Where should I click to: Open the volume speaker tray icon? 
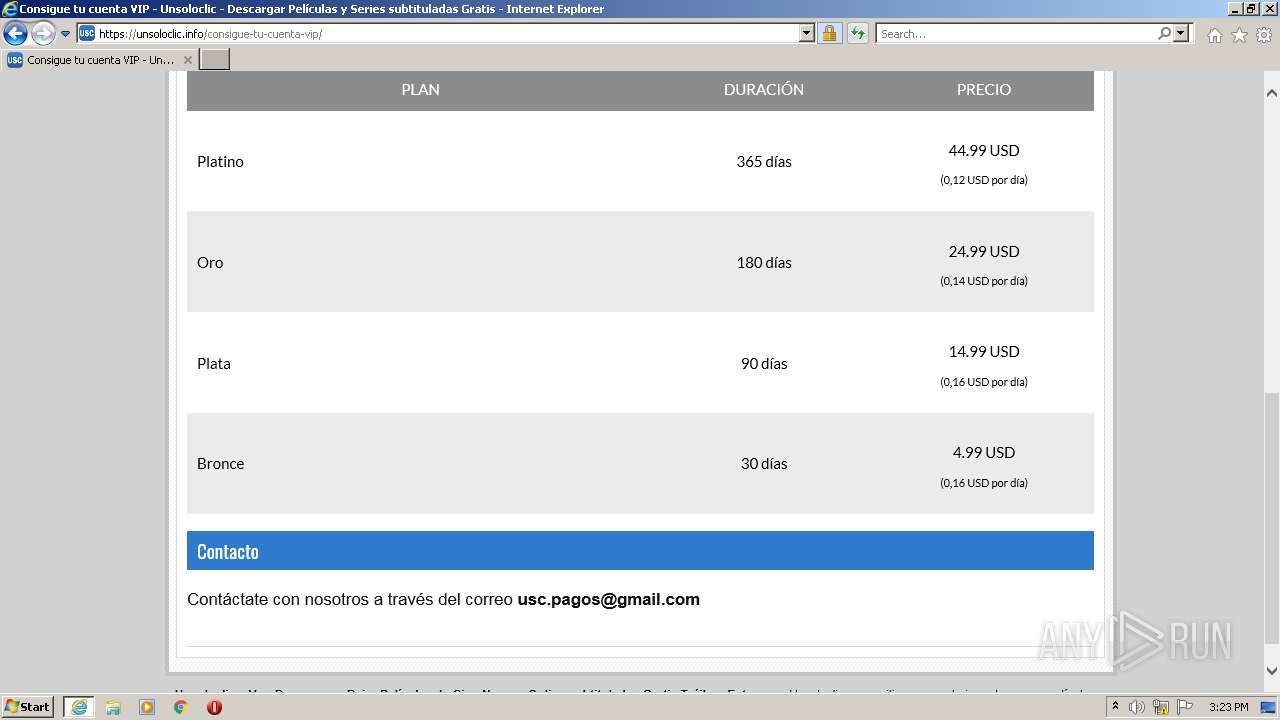[1137, 707]
